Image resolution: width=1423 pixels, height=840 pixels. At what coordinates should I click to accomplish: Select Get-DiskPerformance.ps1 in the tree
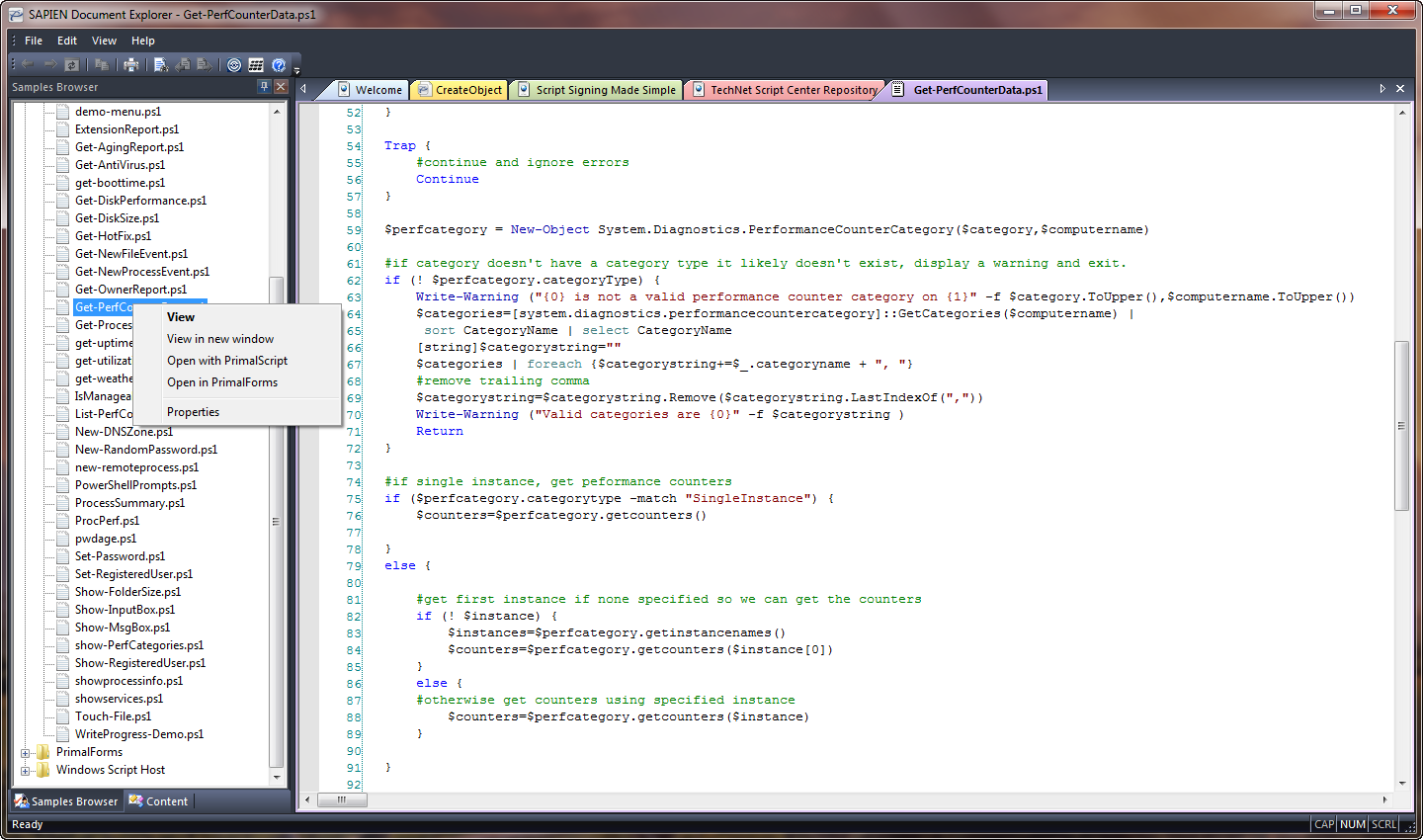140,201
